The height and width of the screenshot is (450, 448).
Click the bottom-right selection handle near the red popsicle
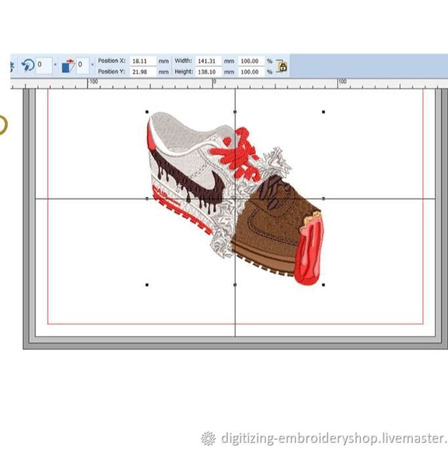(x=323, y=285)
